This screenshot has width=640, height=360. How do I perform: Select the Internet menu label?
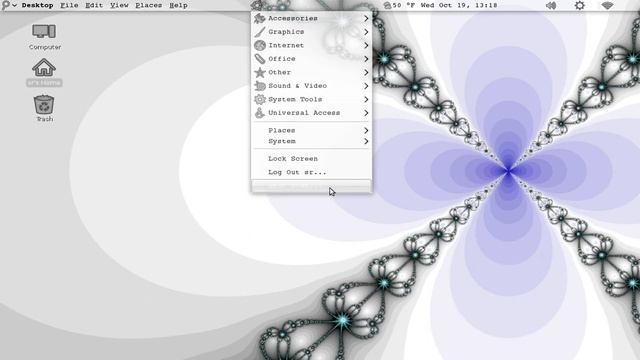tap(286, 45)
